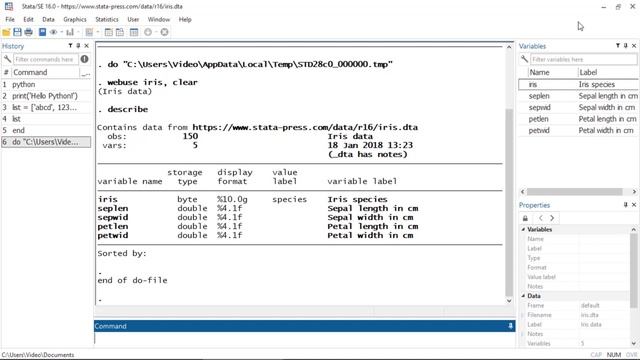Click into the Command input box
640x360 pixels.
coord(304,339)
